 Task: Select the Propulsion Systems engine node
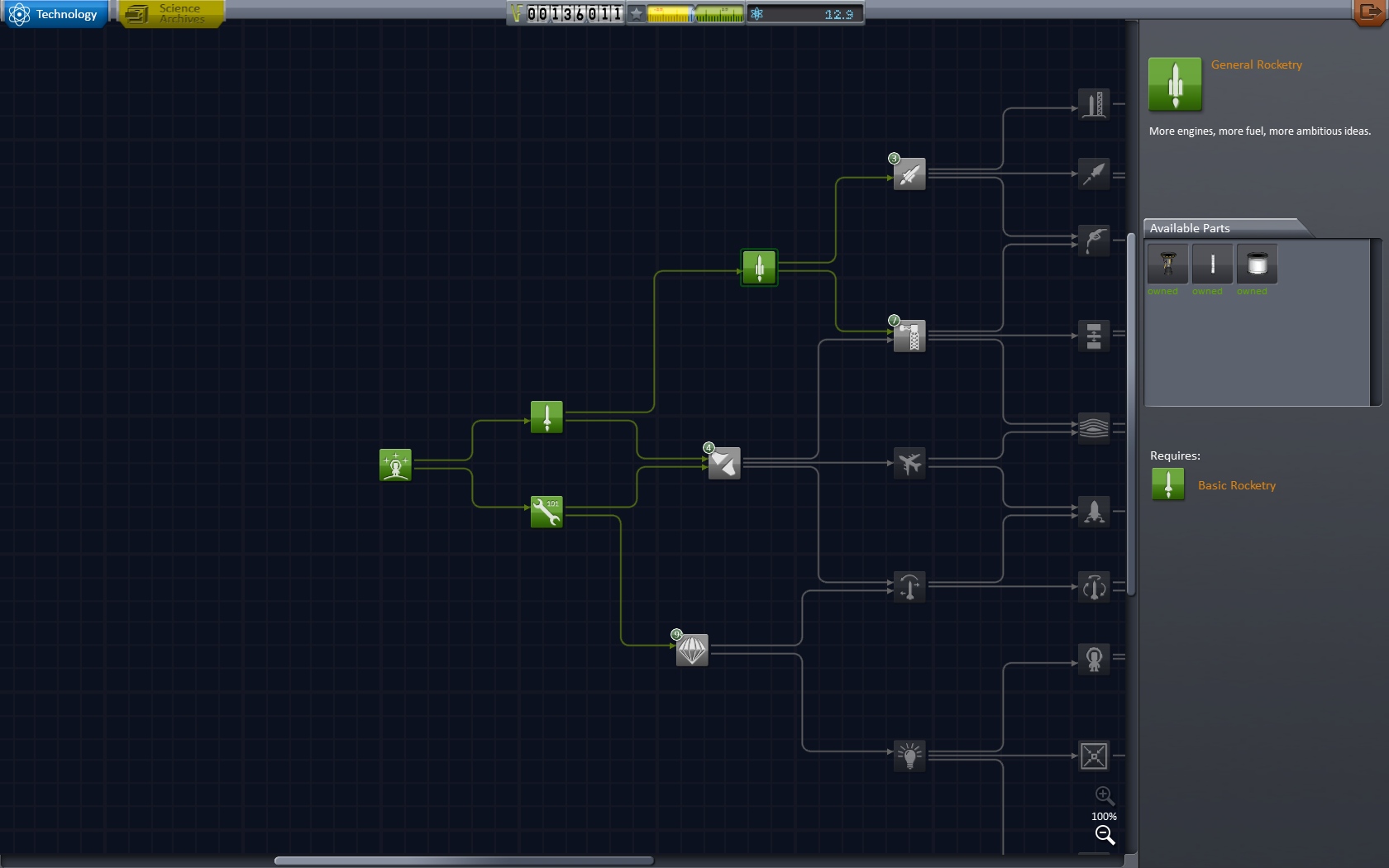(1094, 174)
